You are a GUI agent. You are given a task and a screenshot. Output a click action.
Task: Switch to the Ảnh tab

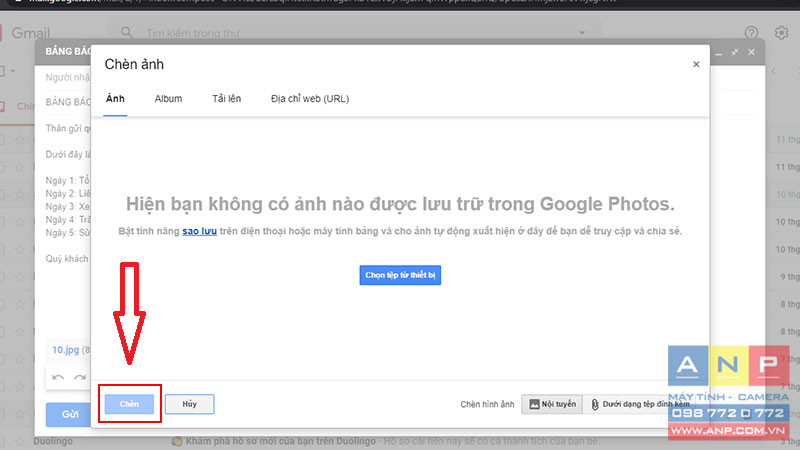pos(115,99)
